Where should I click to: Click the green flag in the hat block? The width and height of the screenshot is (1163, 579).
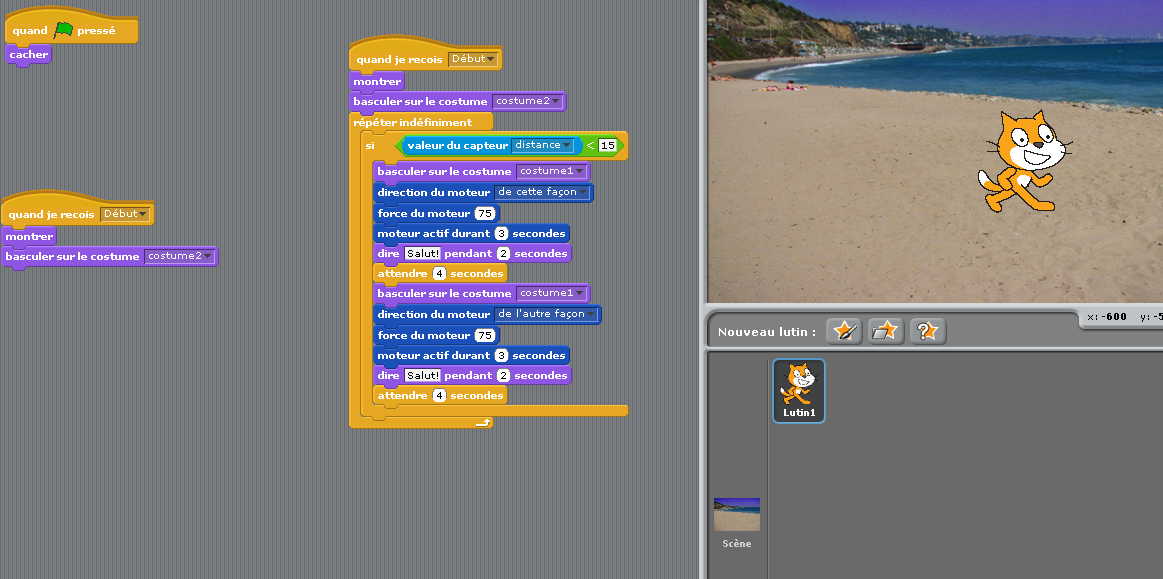coord(64,30)
